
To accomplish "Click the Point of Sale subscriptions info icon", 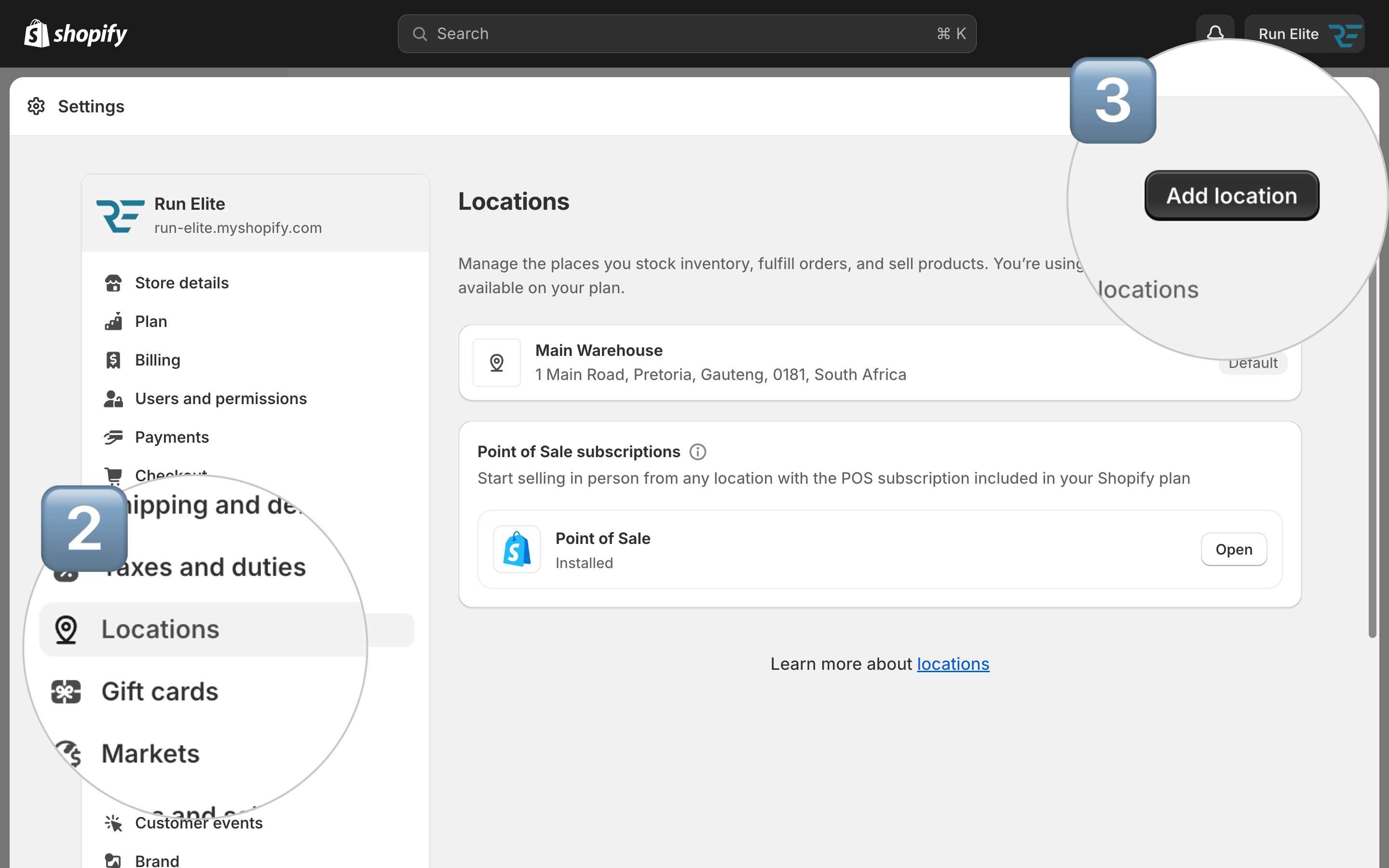I will tap(697, 452).
